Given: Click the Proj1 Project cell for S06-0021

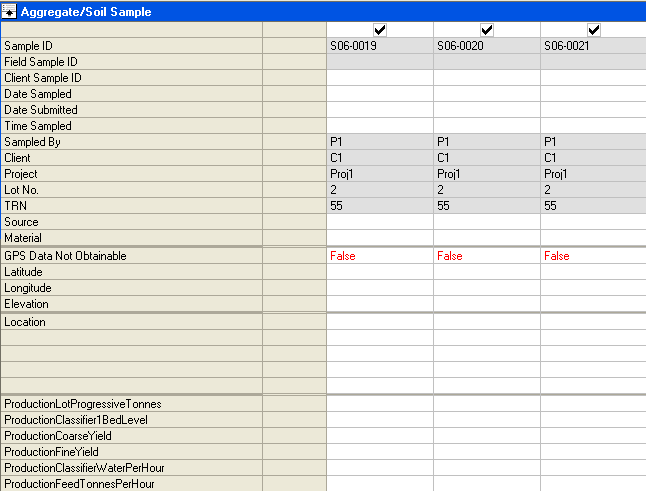Looking at the screenshot, I should [593, 174].
